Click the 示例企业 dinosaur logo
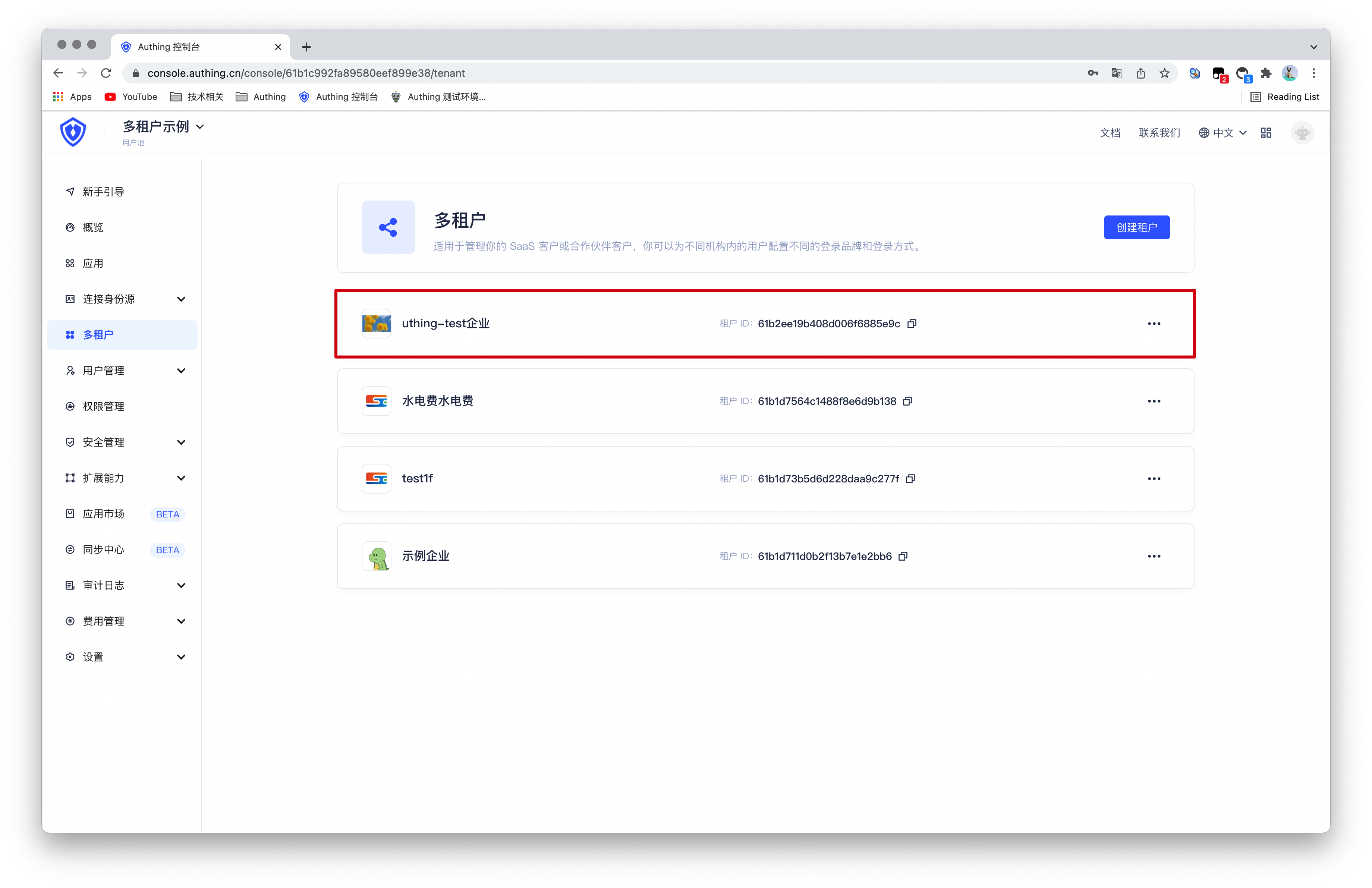 [377, 556]
